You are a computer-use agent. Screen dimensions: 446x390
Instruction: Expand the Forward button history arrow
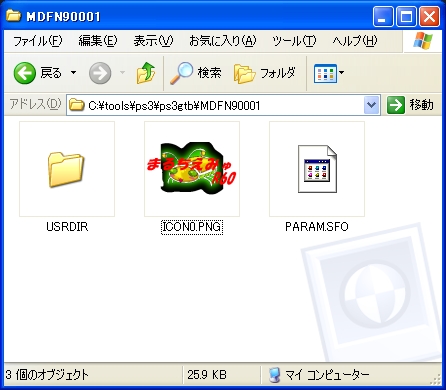click(122, 73)
